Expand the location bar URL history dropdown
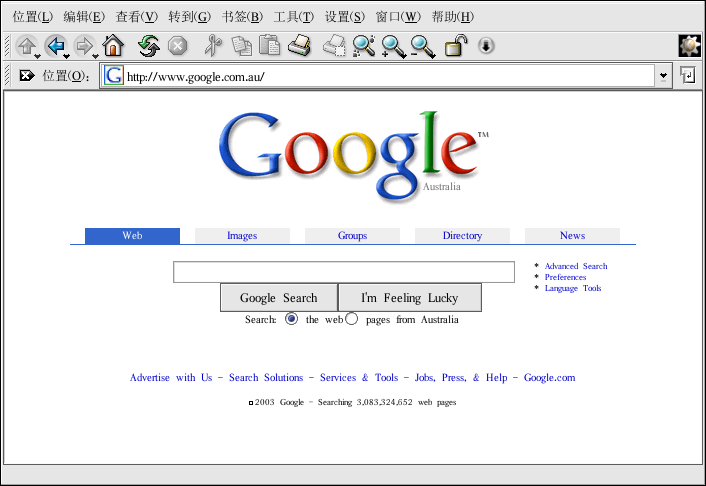Viewport: 706px width, 486px height. click(663, 76)
